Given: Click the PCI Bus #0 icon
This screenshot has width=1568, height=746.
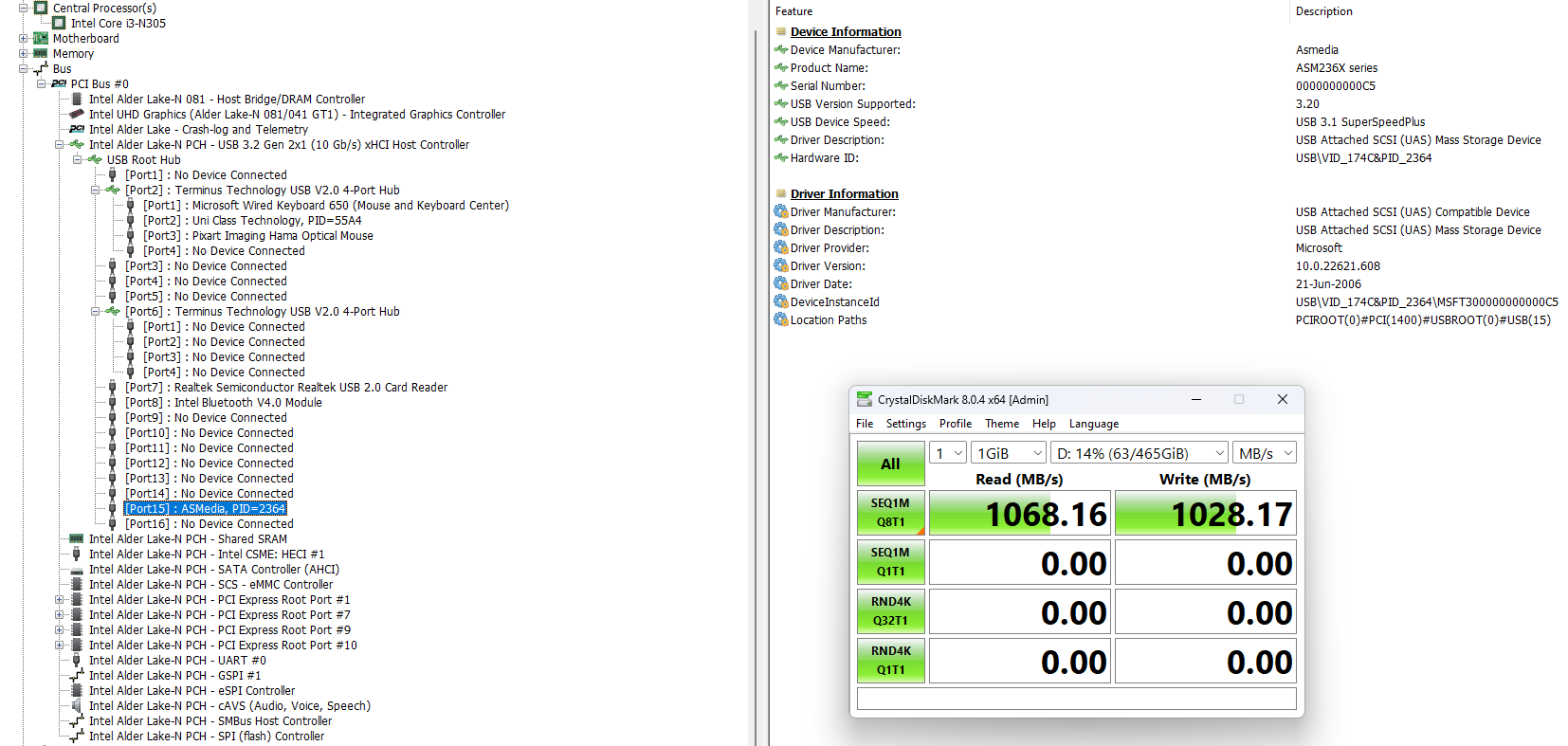Looking at the screenshot, I should 59,83.
